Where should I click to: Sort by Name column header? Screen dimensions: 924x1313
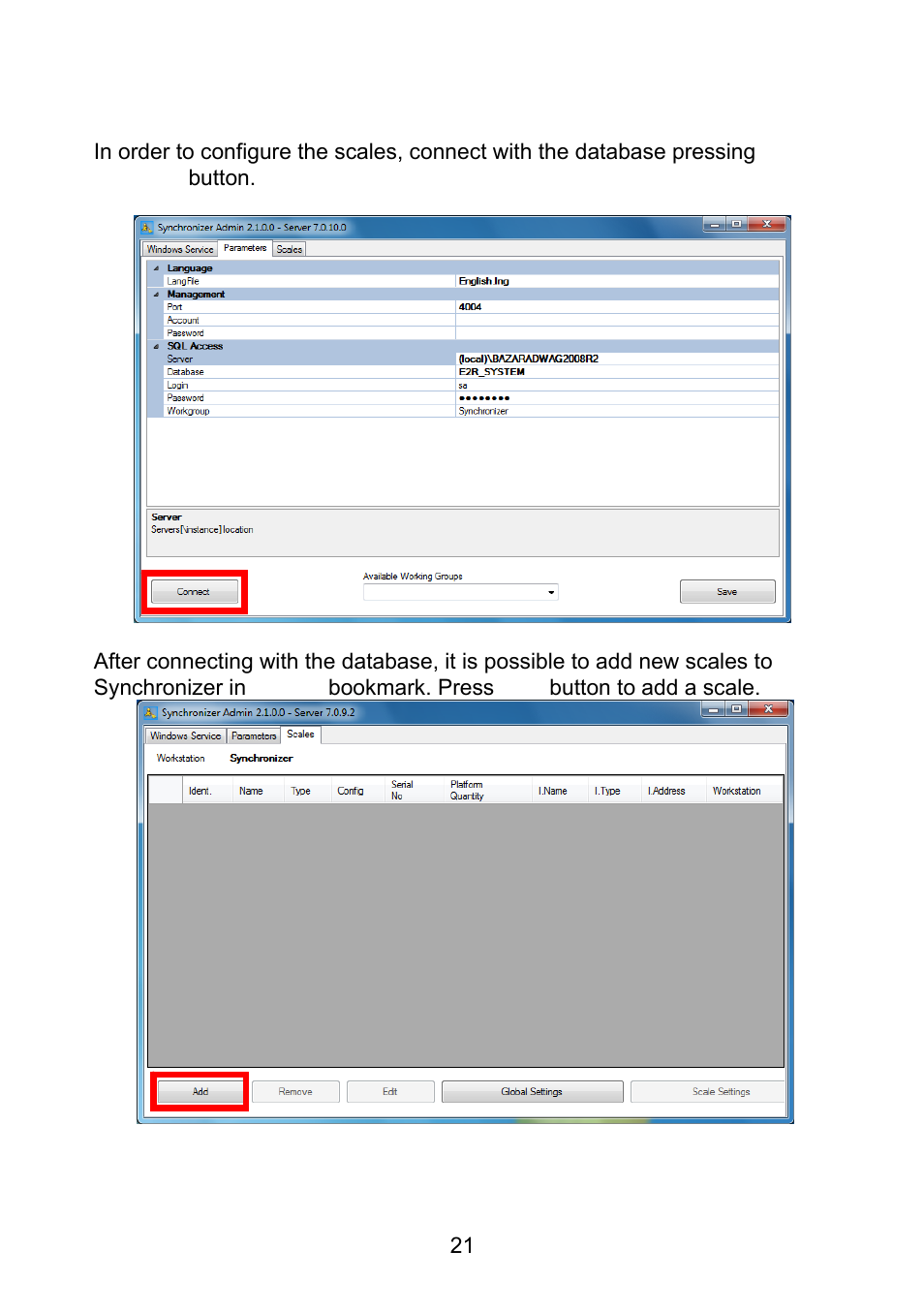point(259,791)
